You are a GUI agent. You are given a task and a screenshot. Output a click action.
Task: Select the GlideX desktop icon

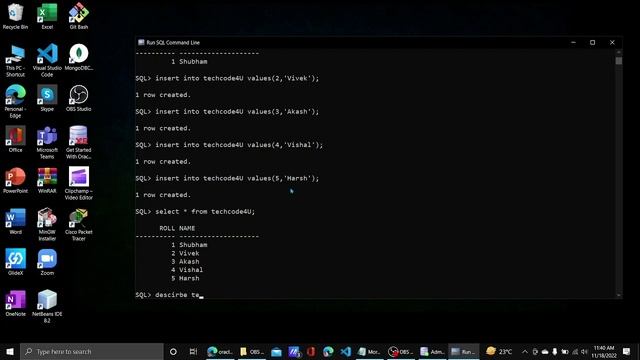[x=16, y=262]
